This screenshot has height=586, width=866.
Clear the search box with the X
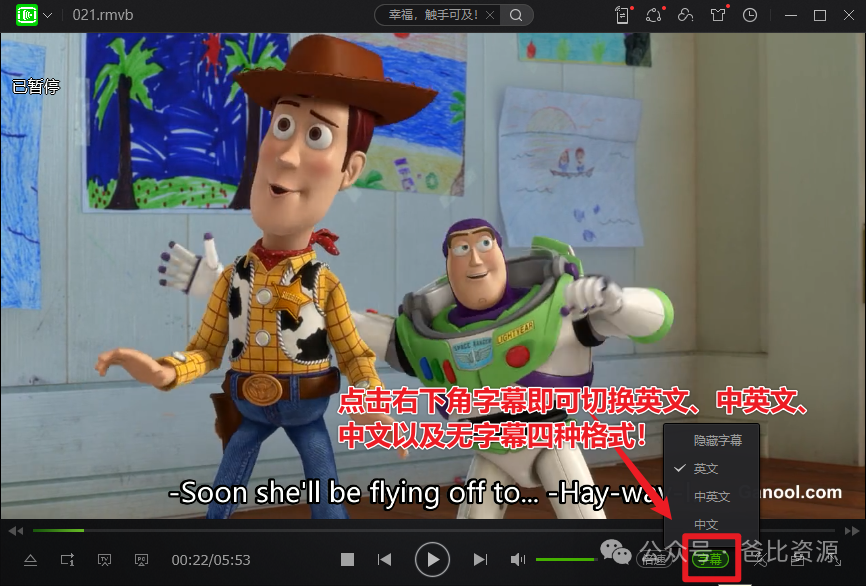490,15
